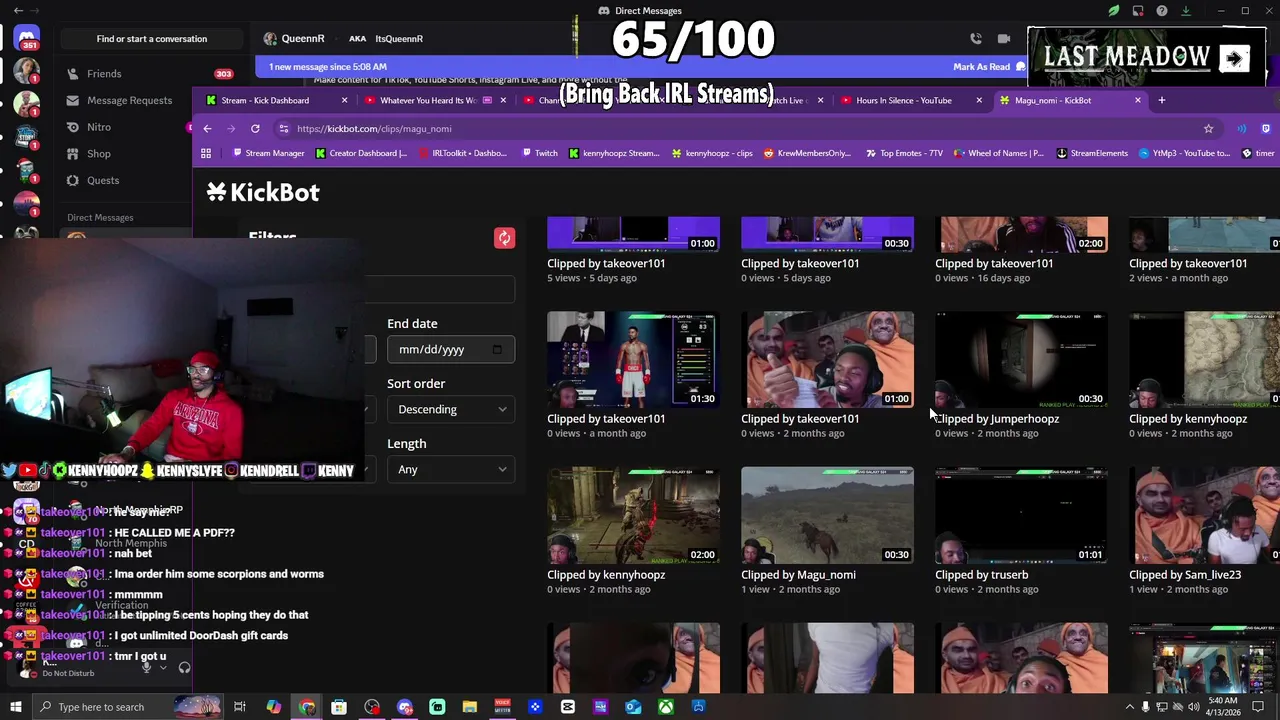Screen dimensions: 1280x720
Task: Open Message Requests in Discord
Action: [x=128, y=100]
